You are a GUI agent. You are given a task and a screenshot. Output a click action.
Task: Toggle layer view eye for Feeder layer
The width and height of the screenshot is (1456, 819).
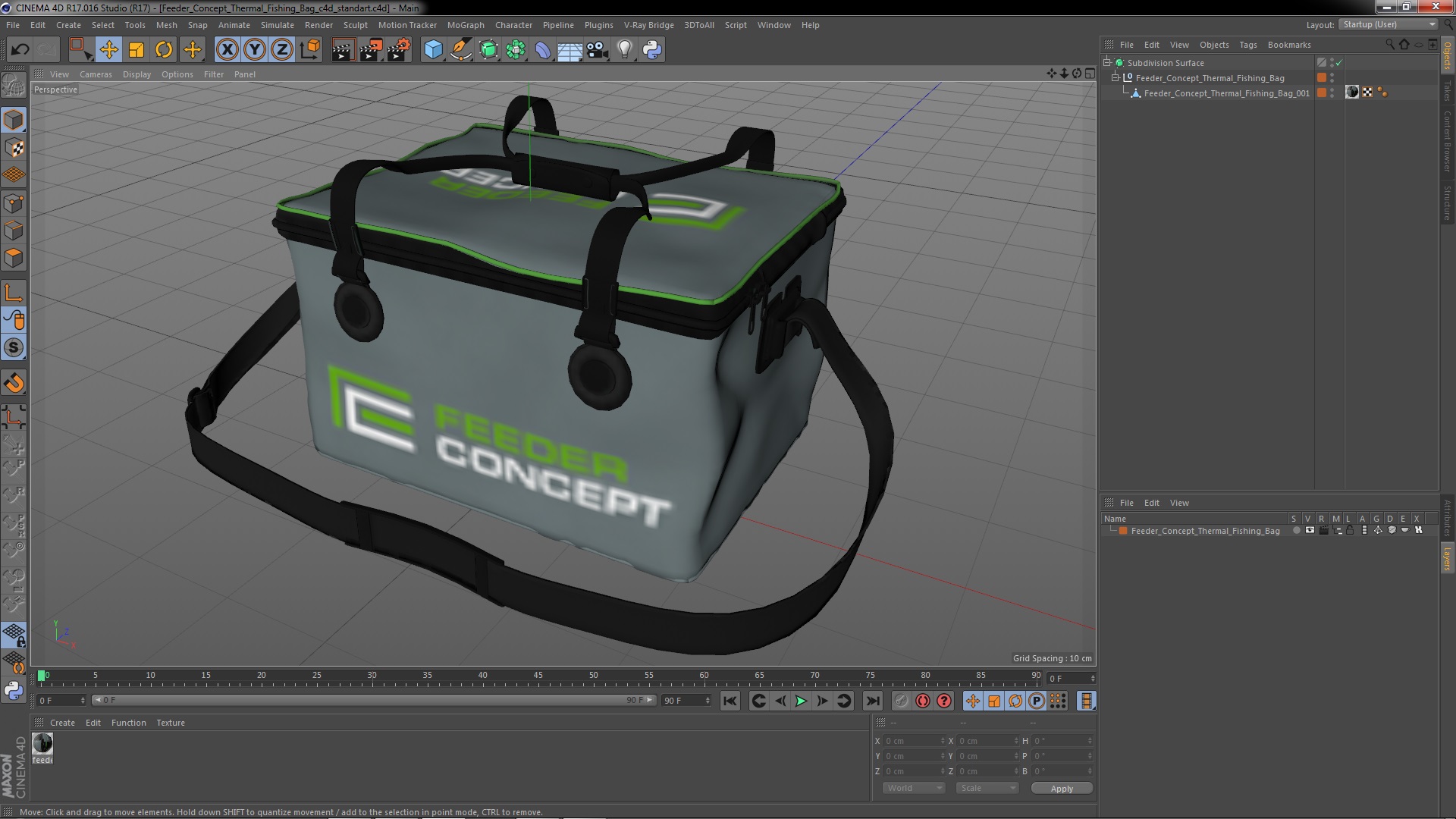1310,531
